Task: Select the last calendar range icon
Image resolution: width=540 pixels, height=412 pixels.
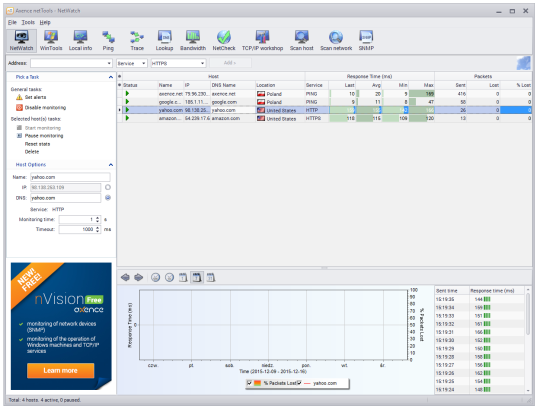Action: (x=211, y=277)
